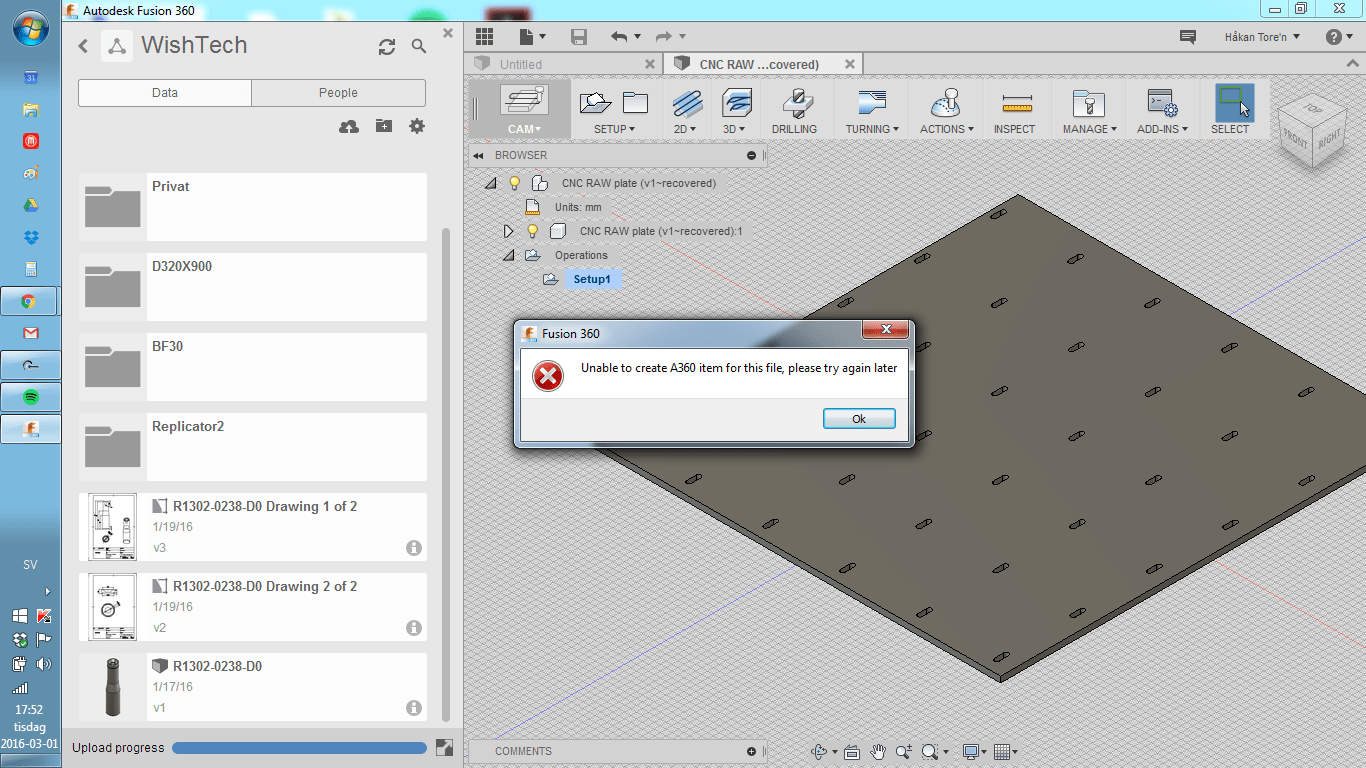The height and width of the screenshot is (768, 1366).
Task: Go back from the WishTech data panel
Action: pos(83,46)
